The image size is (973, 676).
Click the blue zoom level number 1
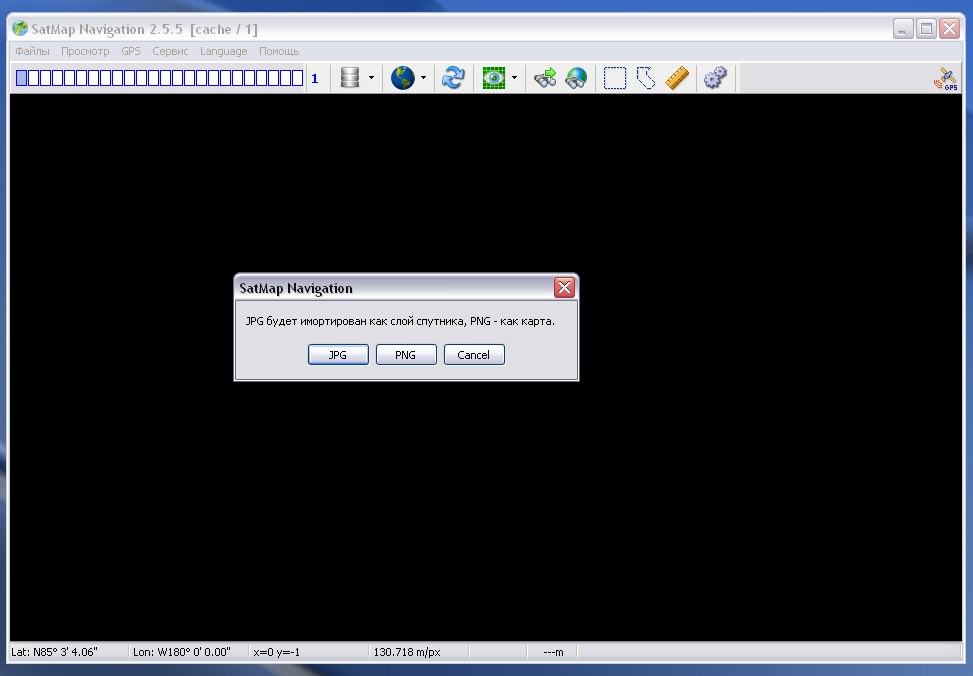coord(315,78)
